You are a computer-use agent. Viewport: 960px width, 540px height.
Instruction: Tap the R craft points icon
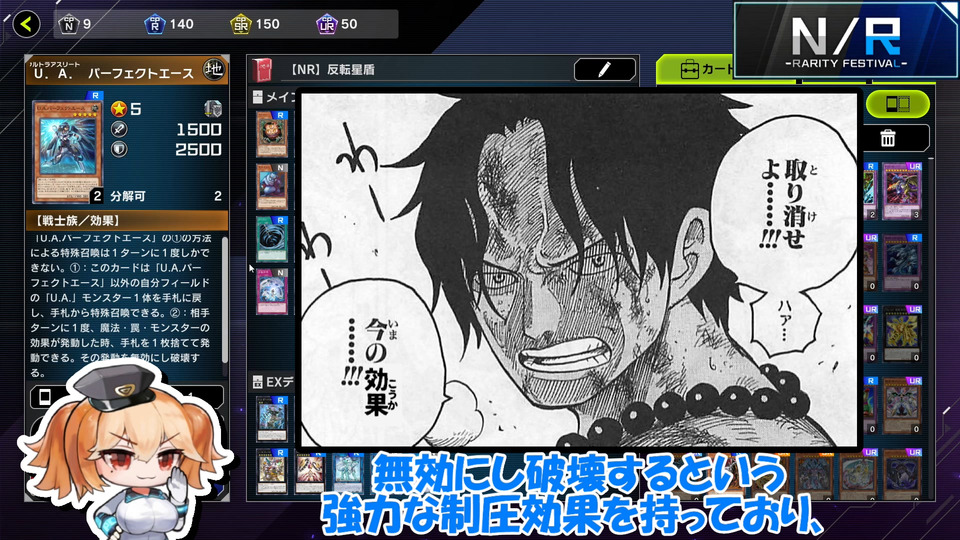click(154, 24)
